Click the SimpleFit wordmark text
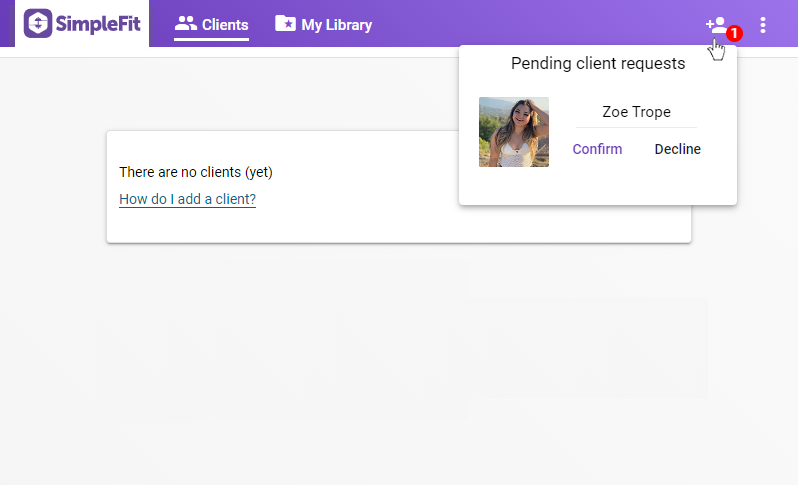This screenshot has height=485, width=798. pos(98,24)
